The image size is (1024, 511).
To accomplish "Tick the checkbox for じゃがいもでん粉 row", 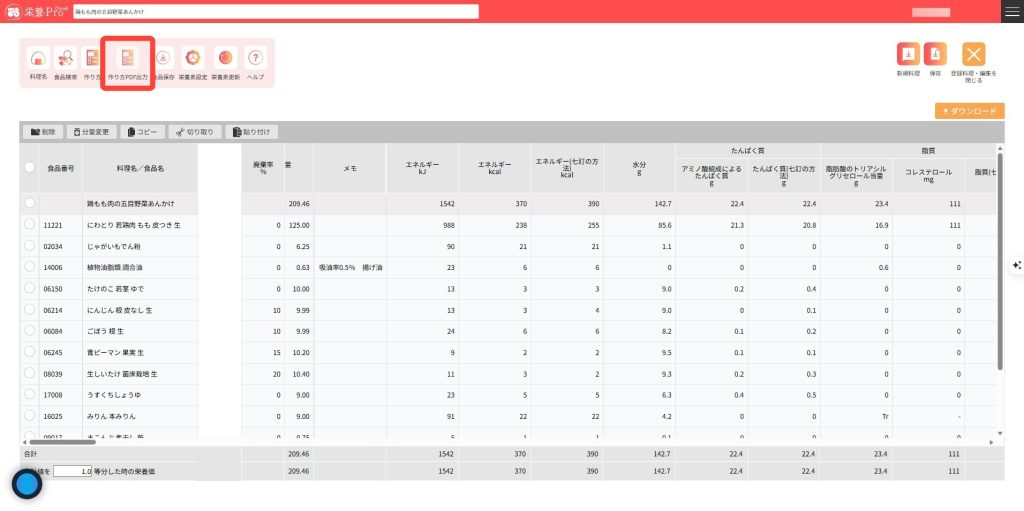I will pyautogui.click(x=30, y=246).
